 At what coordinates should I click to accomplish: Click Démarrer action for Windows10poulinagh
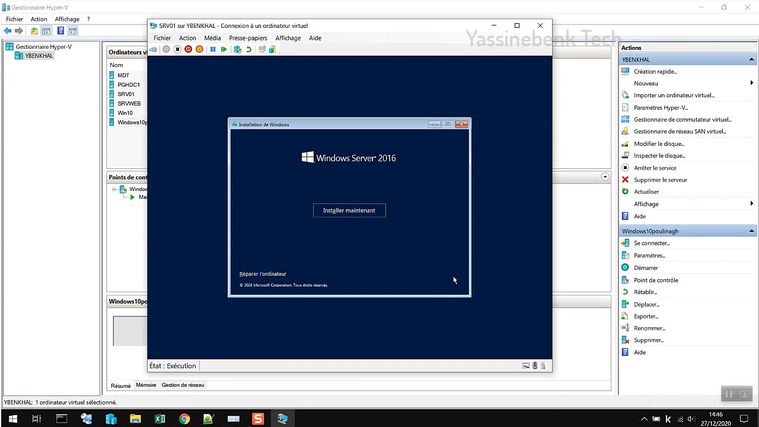click(646, 268)
